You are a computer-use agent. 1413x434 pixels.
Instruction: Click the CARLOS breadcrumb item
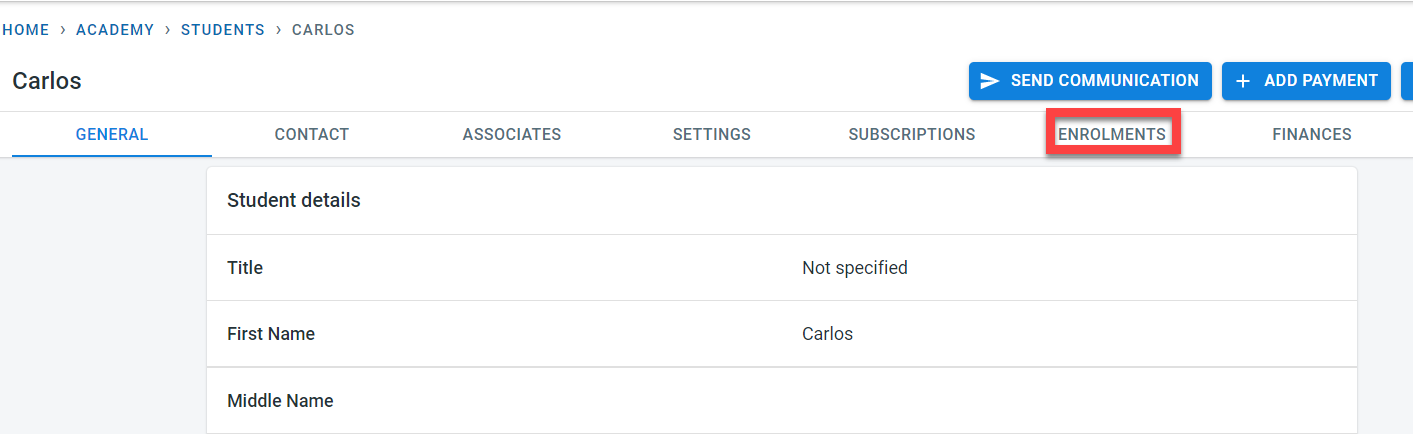click(323, 30)
